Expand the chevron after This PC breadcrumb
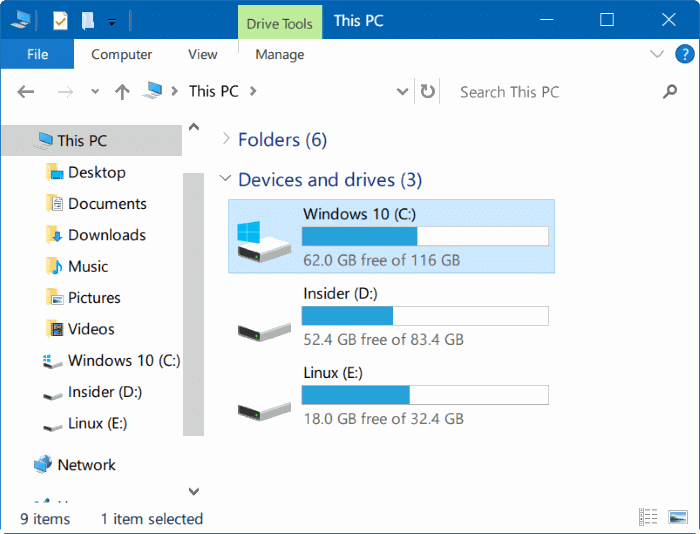 coord(253,92)
